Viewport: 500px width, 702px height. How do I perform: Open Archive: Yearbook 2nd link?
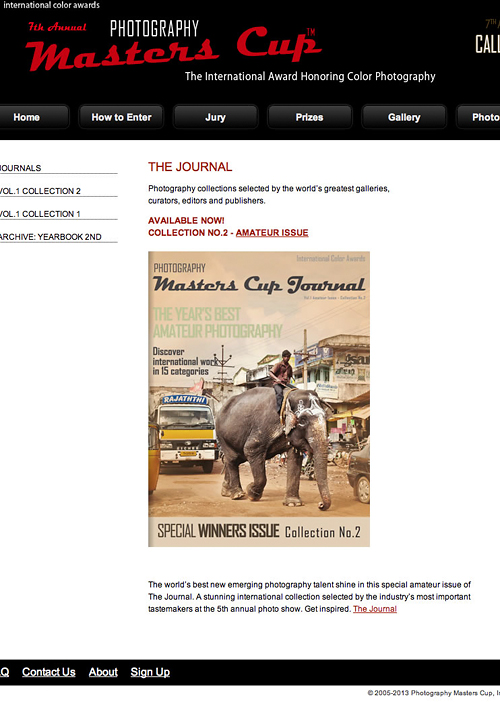(51, 237)
